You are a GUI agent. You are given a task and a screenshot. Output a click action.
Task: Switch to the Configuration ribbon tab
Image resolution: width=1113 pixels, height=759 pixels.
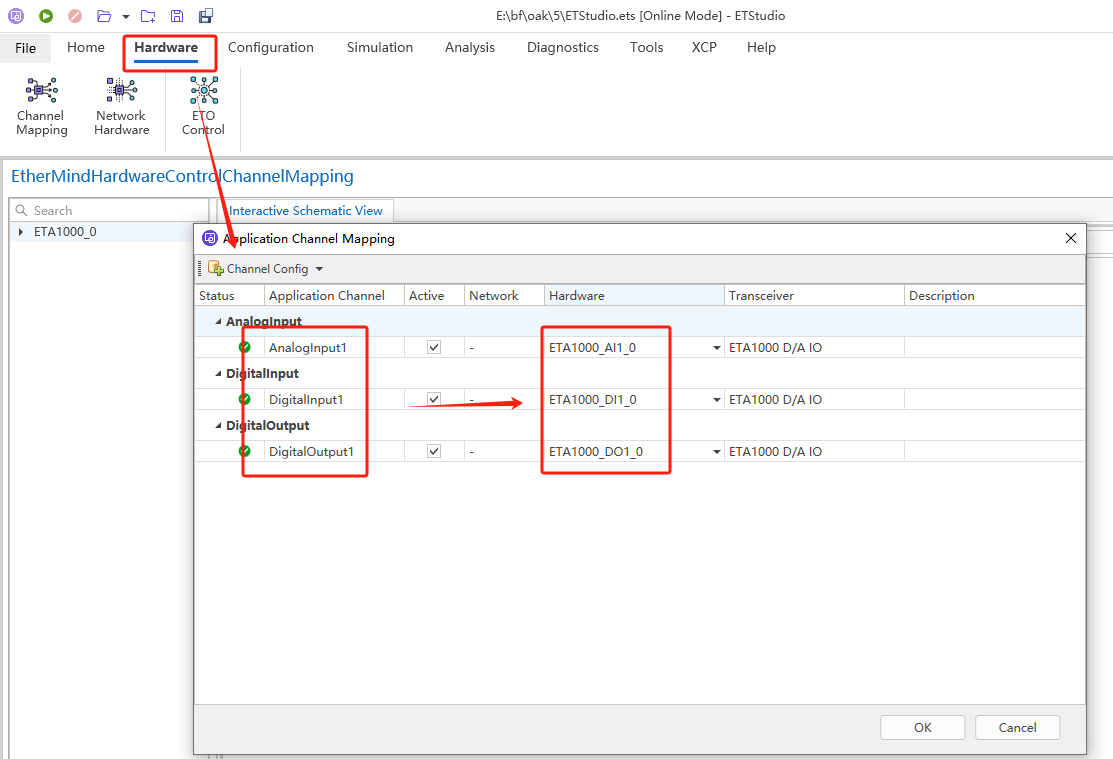pos(270,47)
